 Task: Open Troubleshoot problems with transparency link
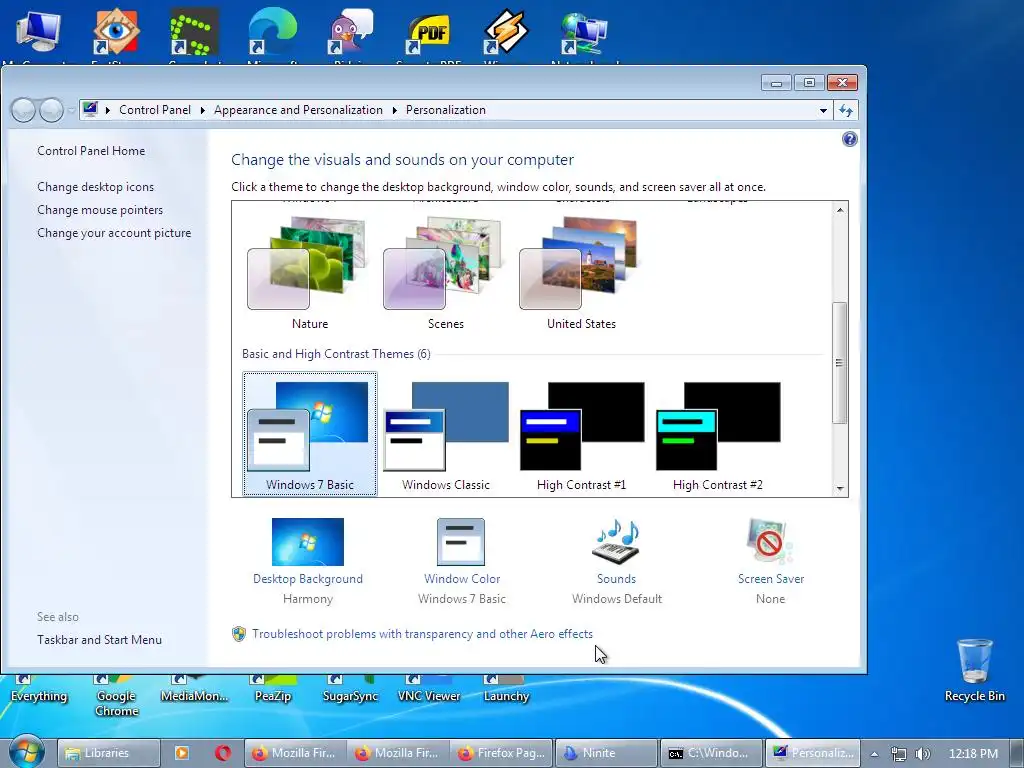pyautogui.click(x=423, y=633)
